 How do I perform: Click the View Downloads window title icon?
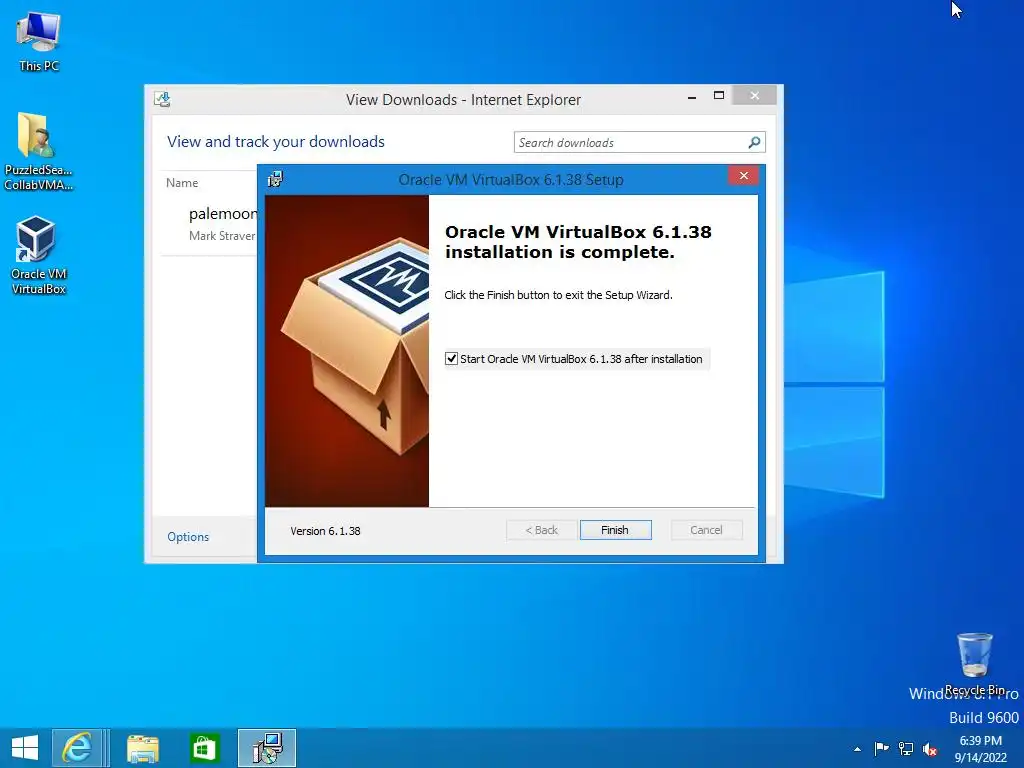pos(162,99)
